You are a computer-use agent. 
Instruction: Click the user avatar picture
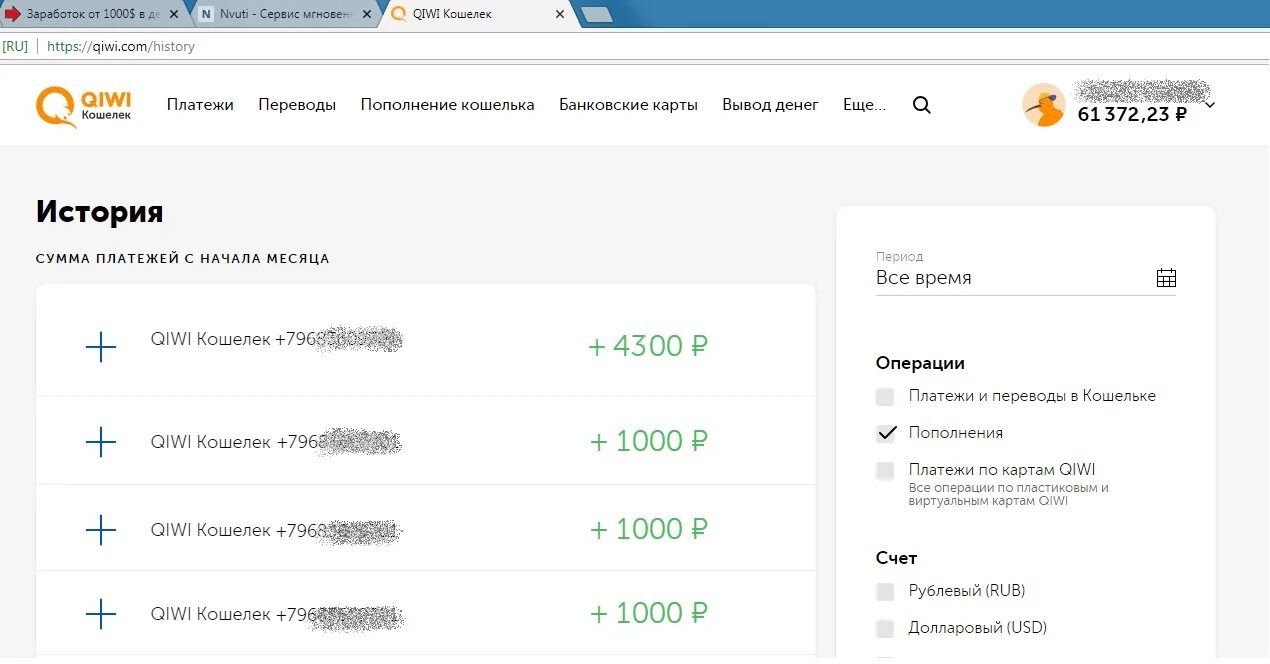pyautogui.click(x=1044, y=105)
